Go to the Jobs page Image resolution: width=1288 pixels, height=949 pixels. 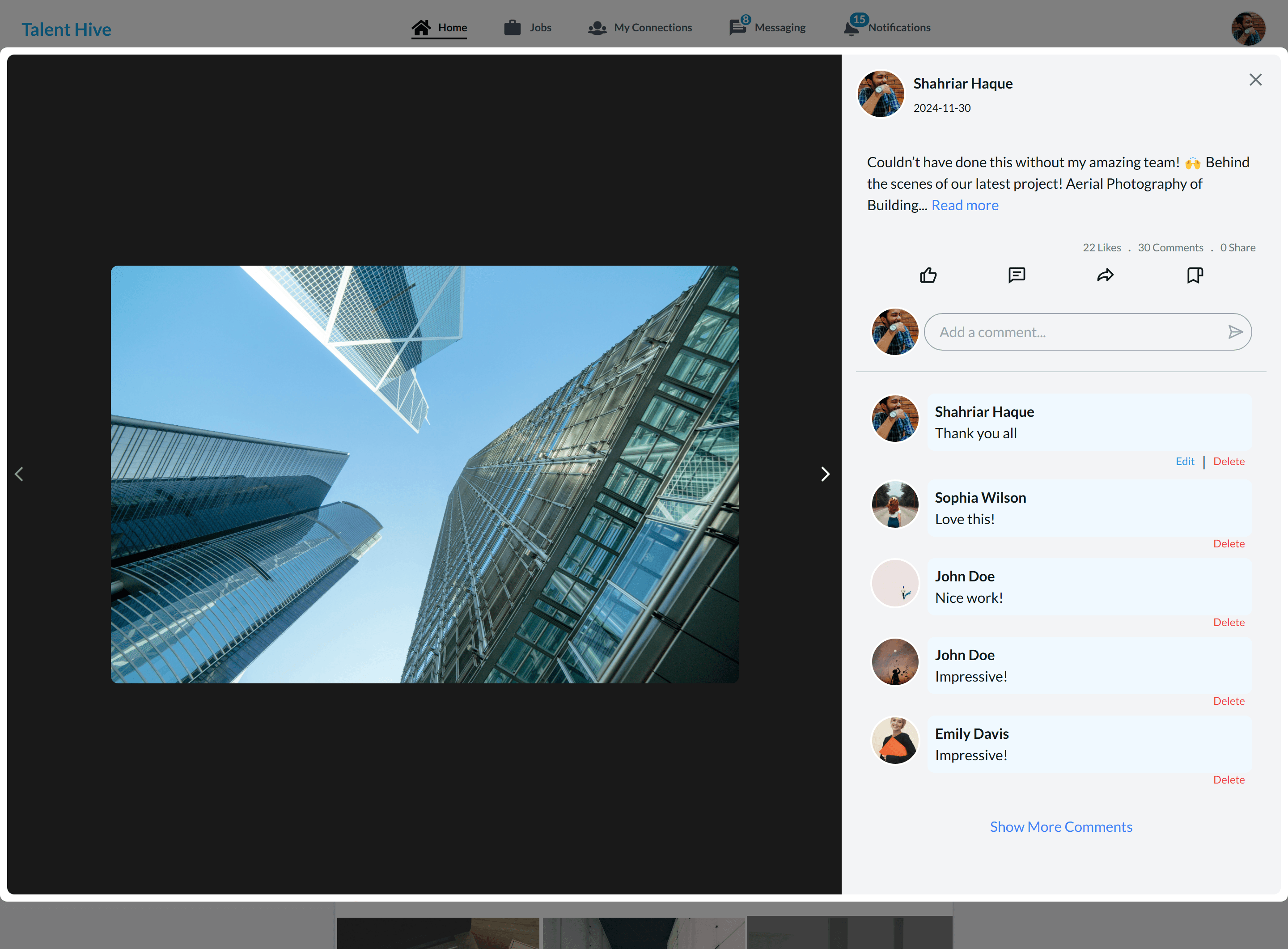(527, 28)
